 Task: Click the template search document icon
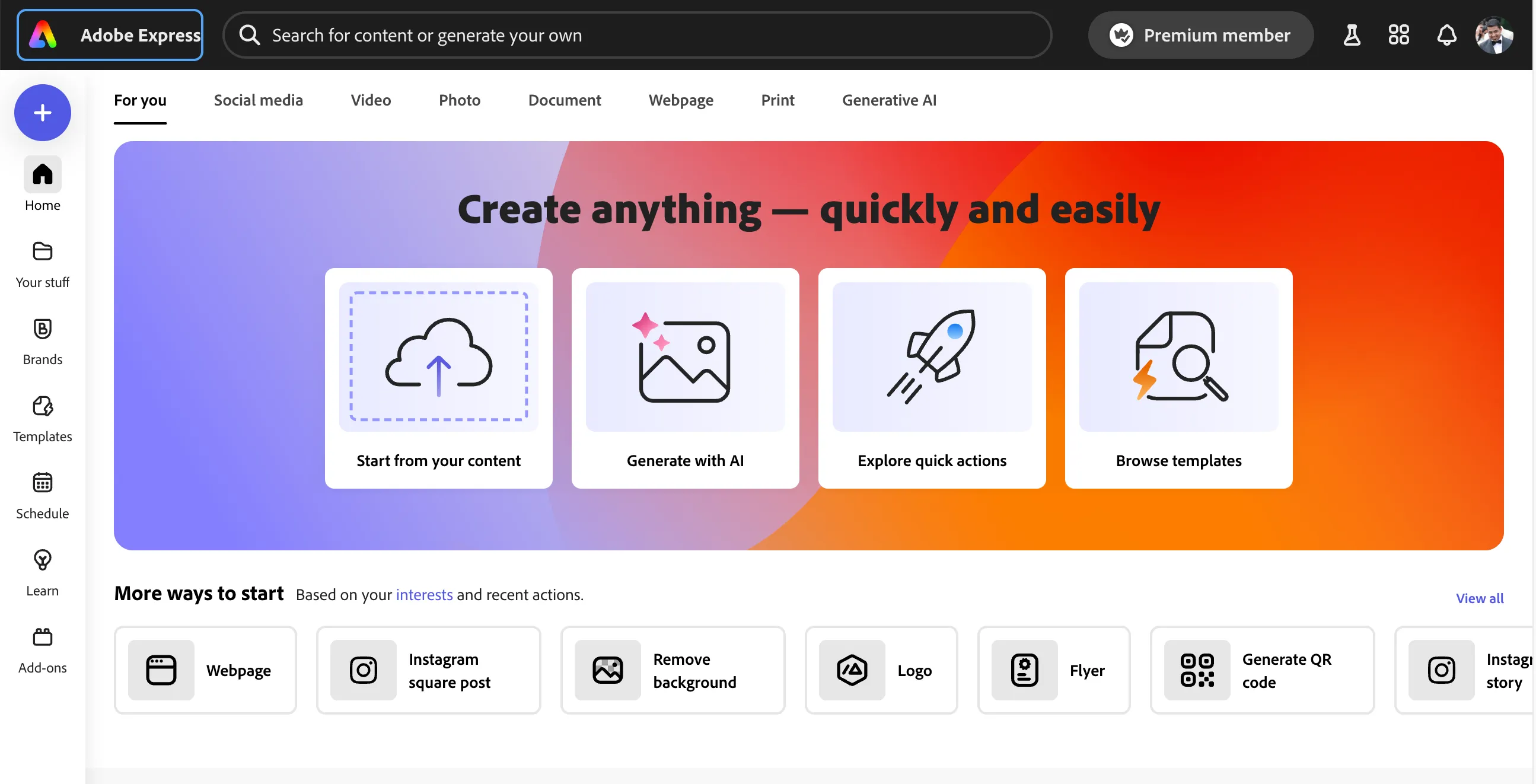tap(1180, 356)
